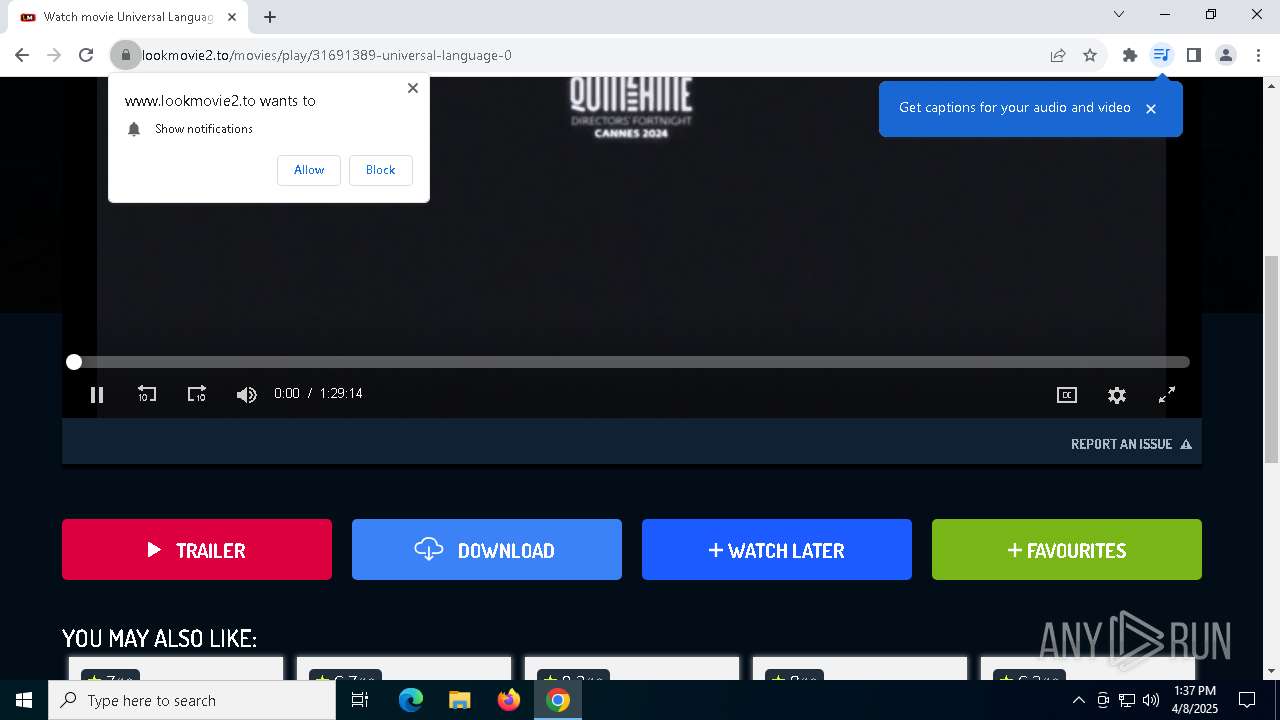Bookmark this tab with star

click(x=1090, y=55)
